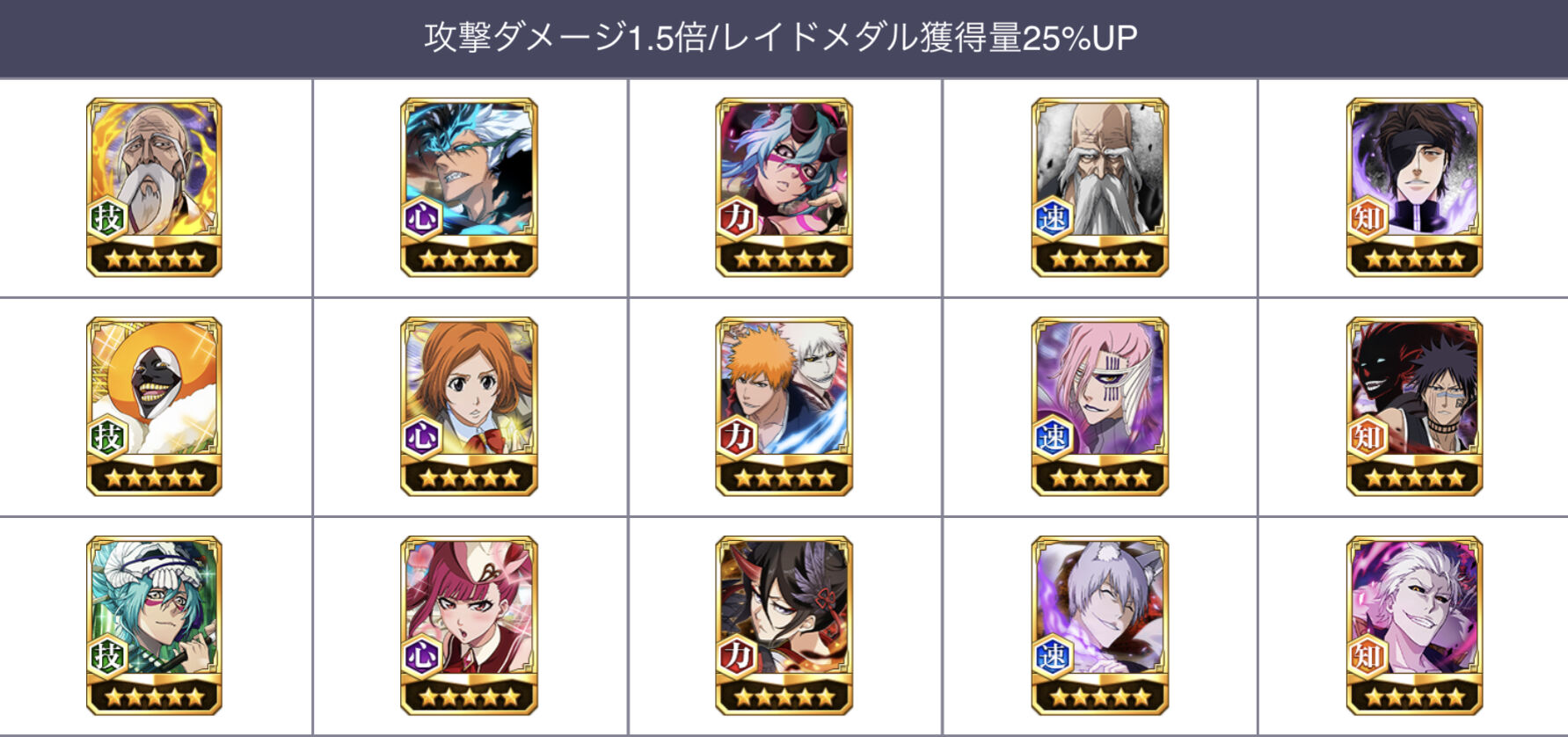Choose the 心 orange-haired Orihime card

[469, 406]
